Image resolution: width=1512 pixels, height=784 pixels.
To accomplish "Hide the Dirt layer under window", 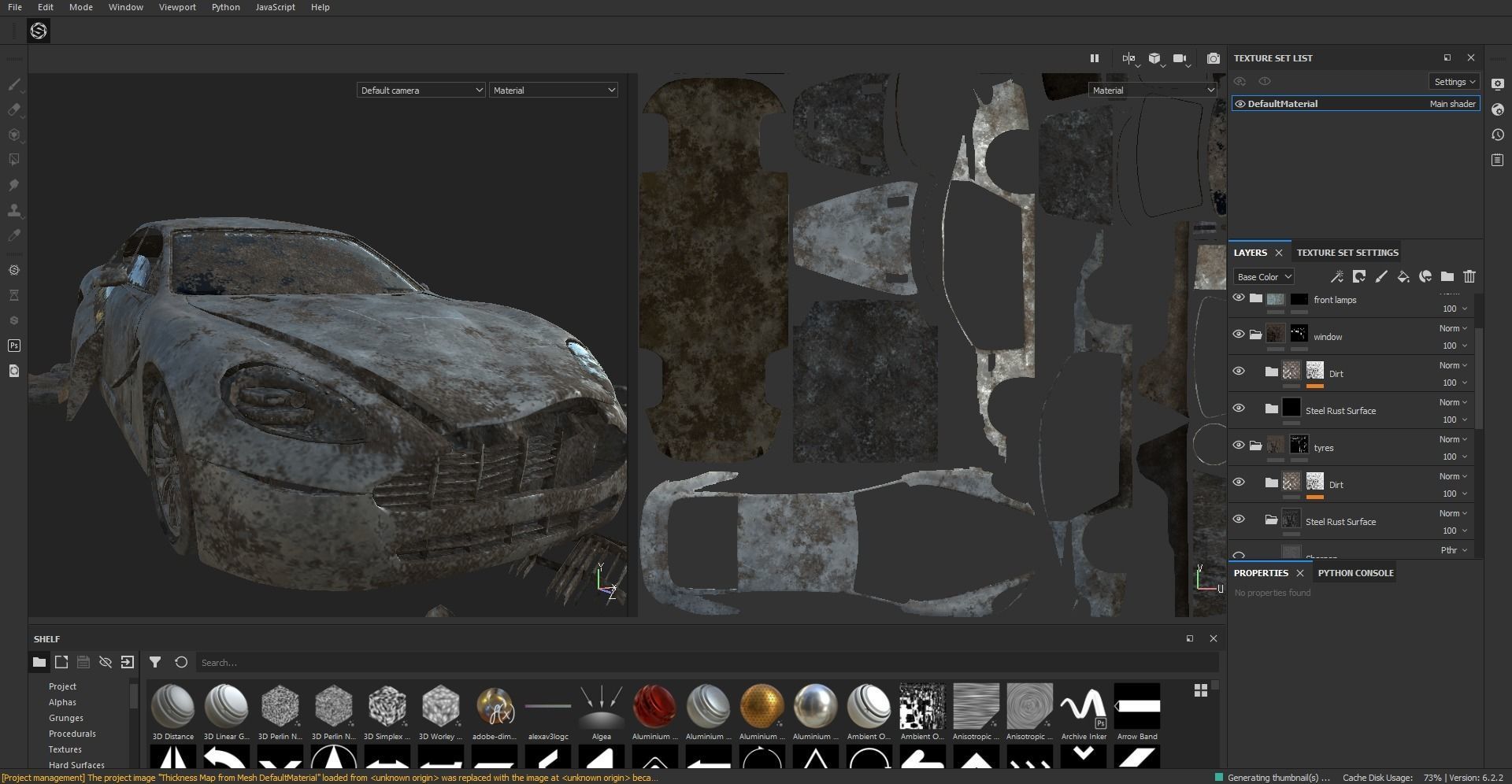I will [x=1239, y=372].
